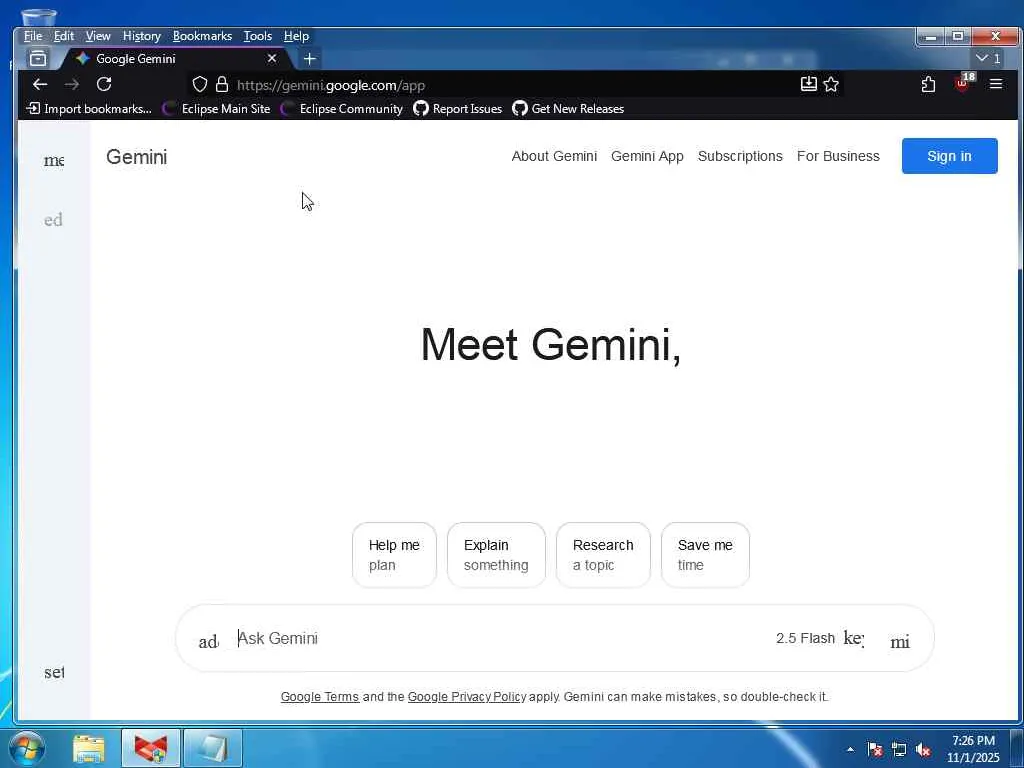Open the History menu
This screenshot has height=768, width=1024.
pyautogui.click(x=142, y=36)
